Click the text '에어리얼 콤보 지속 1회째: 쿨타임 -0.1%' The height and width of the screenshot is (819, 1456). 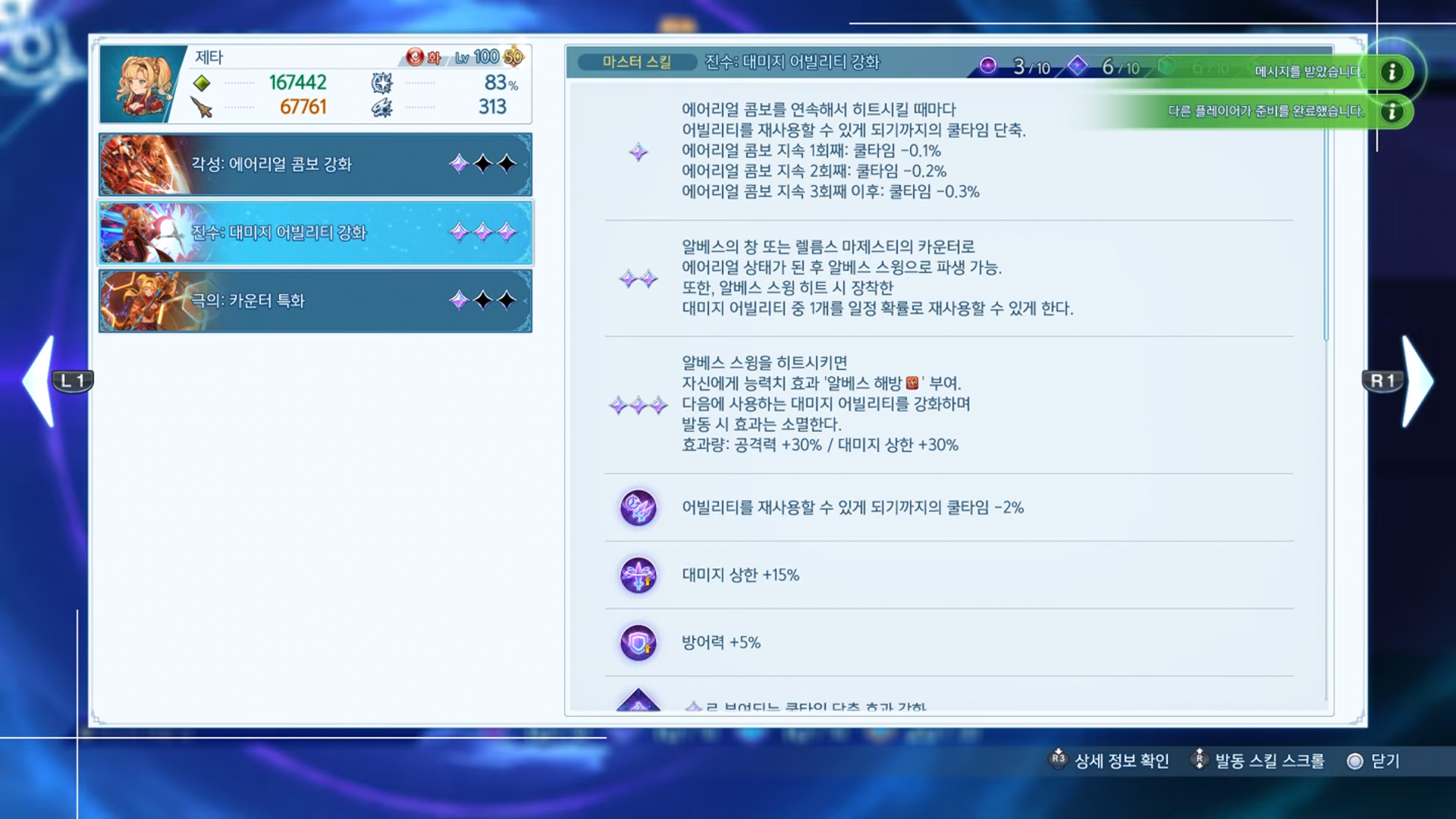811,151
